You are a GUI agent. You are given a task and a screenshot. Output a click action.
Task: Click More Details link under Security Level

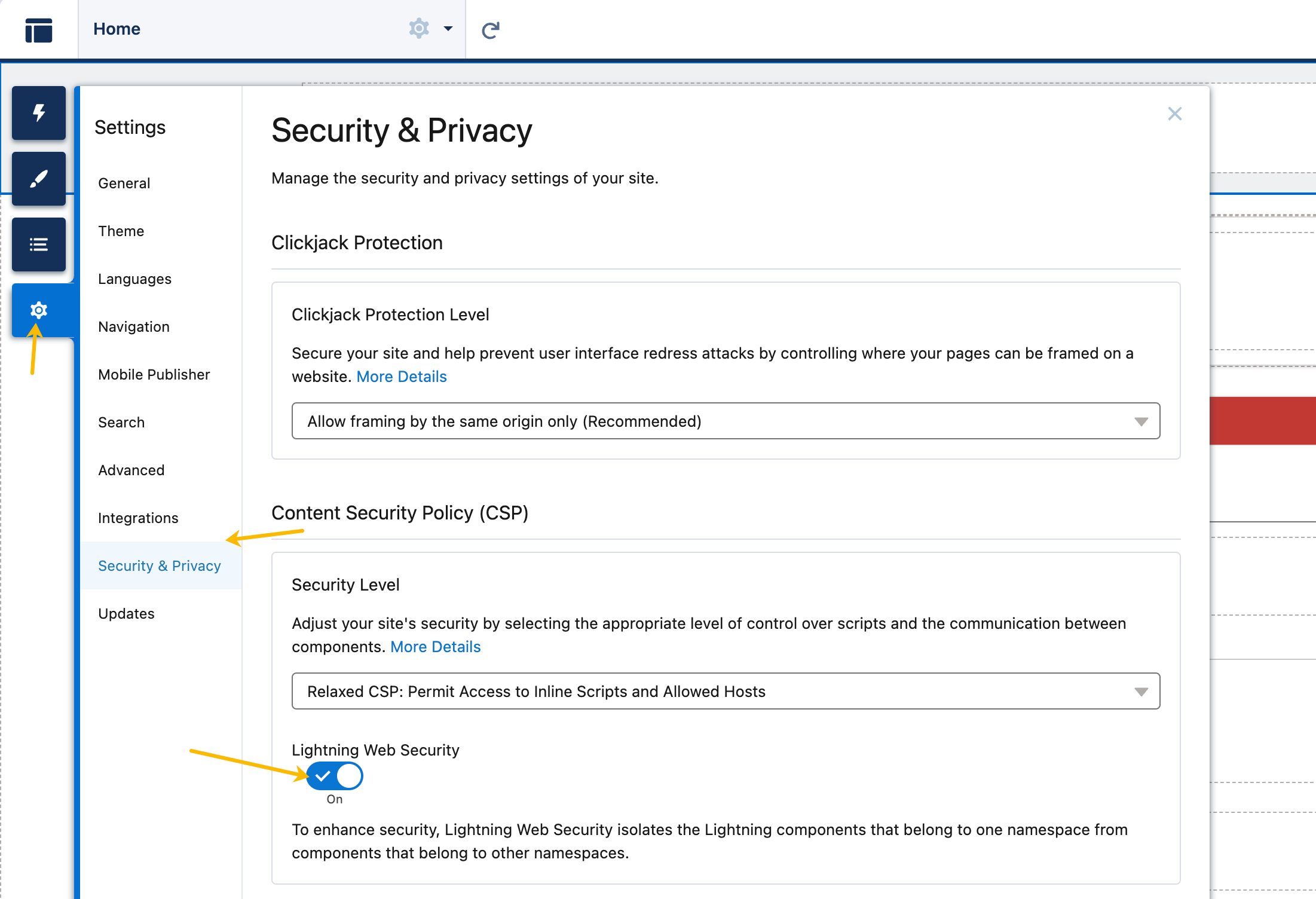click(435, 647)
